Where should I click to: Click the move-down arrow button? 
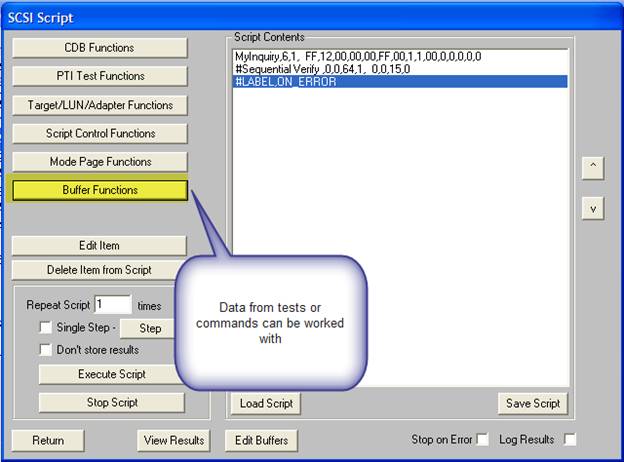[x=592, y=207]
